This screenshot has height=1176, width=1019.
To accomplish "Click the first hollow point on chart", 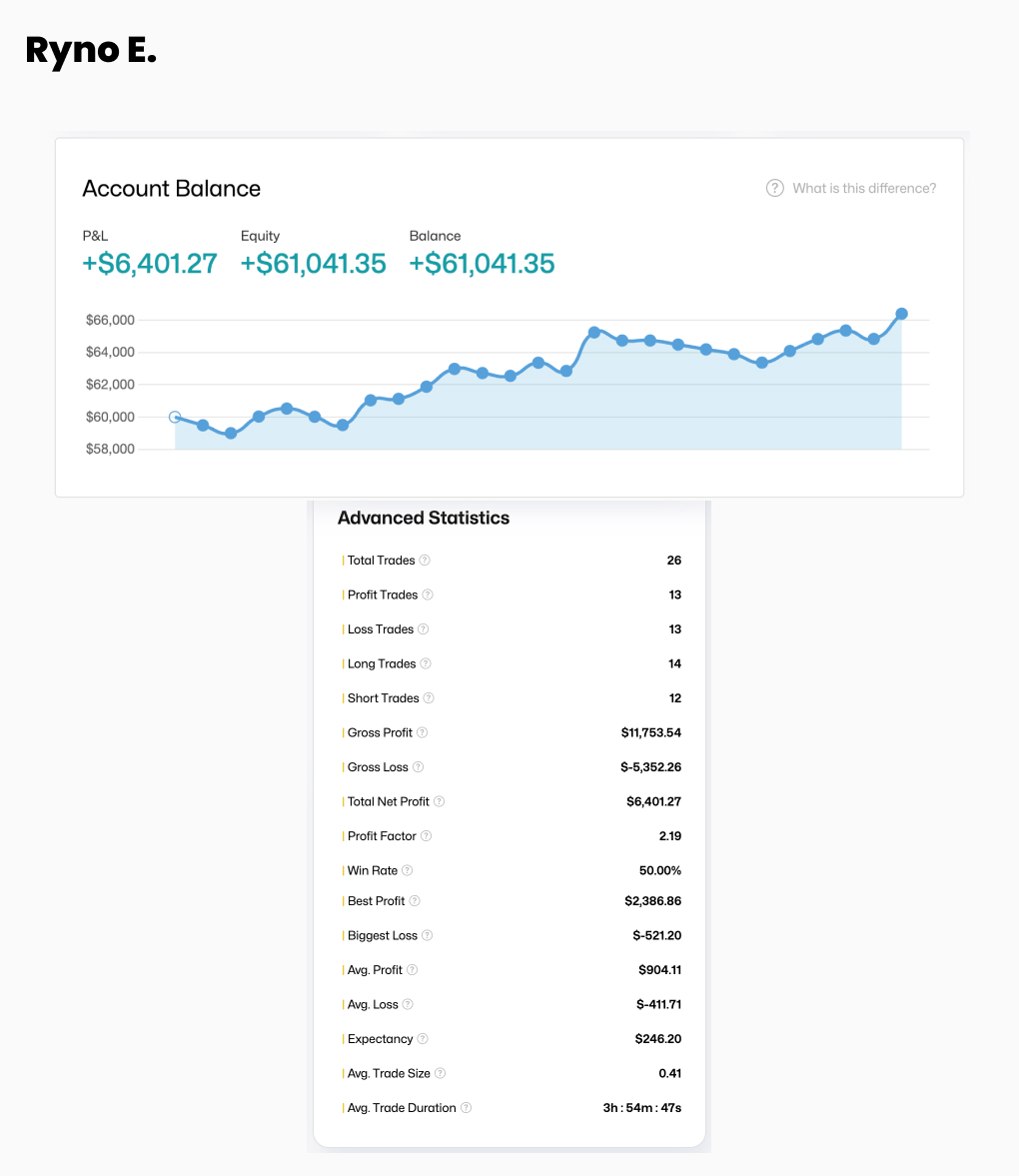I will (175, 417).
